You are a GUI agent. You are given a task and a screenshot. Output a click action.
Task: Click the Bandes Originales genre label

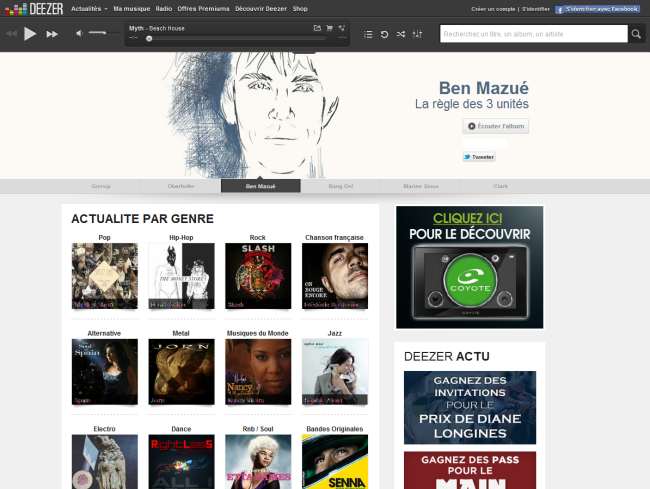[335, 429]
